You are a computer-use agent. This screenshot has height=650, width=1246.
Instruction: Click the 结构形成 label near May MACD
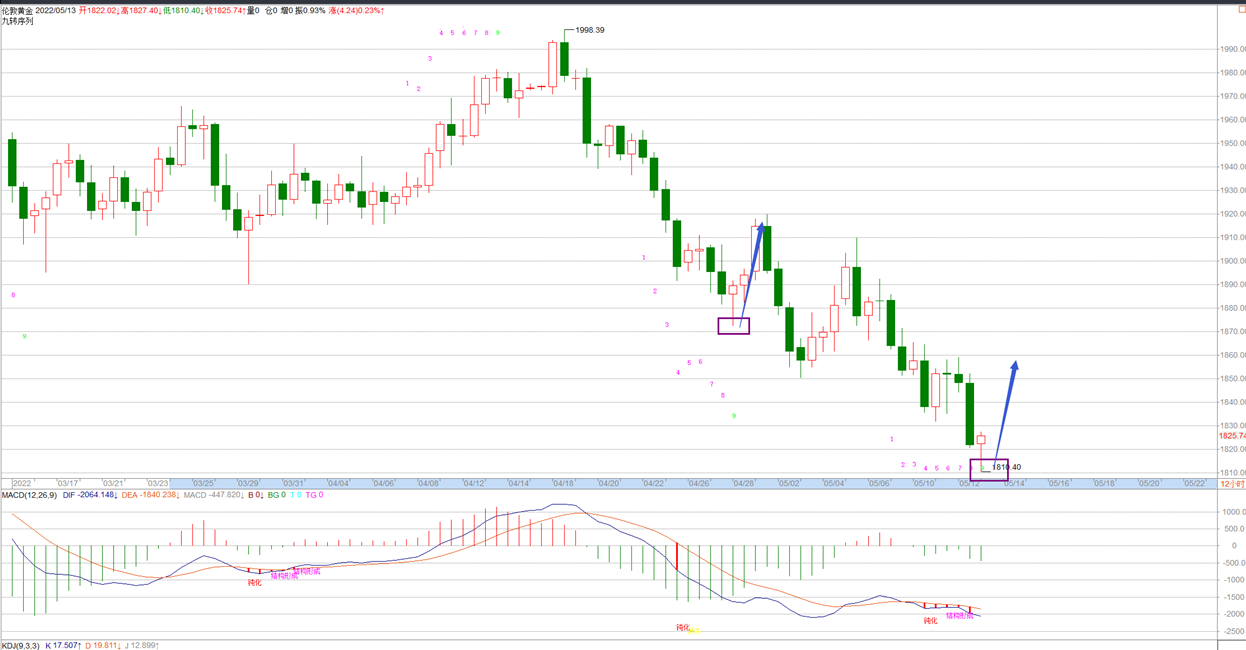[959, 616]
